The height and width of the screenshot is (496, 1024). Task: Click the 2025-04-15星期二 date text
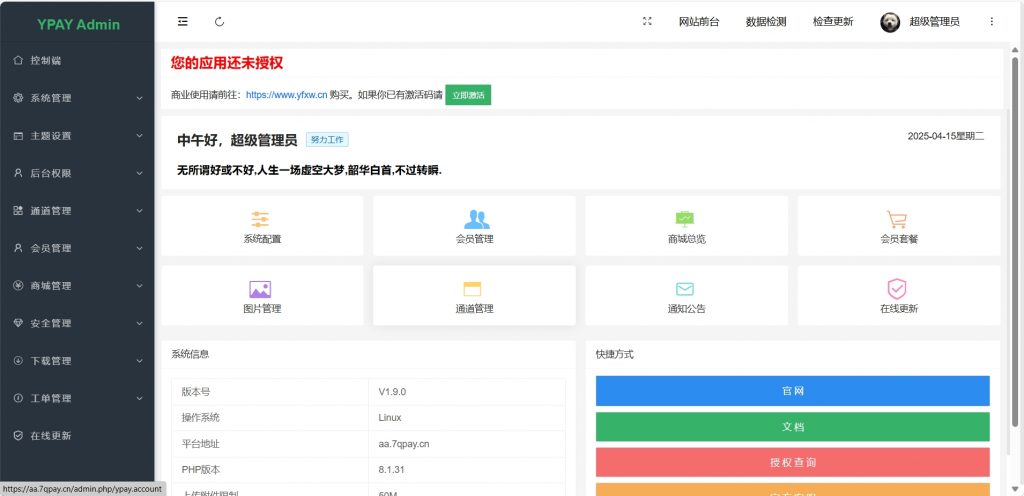pos(946,136)
